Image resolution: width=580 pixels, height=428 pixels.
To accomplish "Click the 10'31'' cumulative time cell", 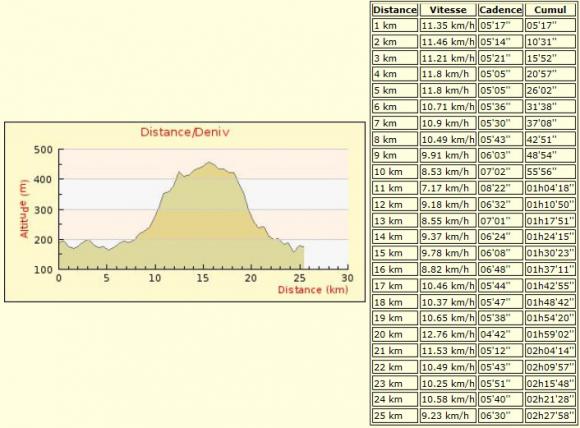I will click(x=550, y=42).
